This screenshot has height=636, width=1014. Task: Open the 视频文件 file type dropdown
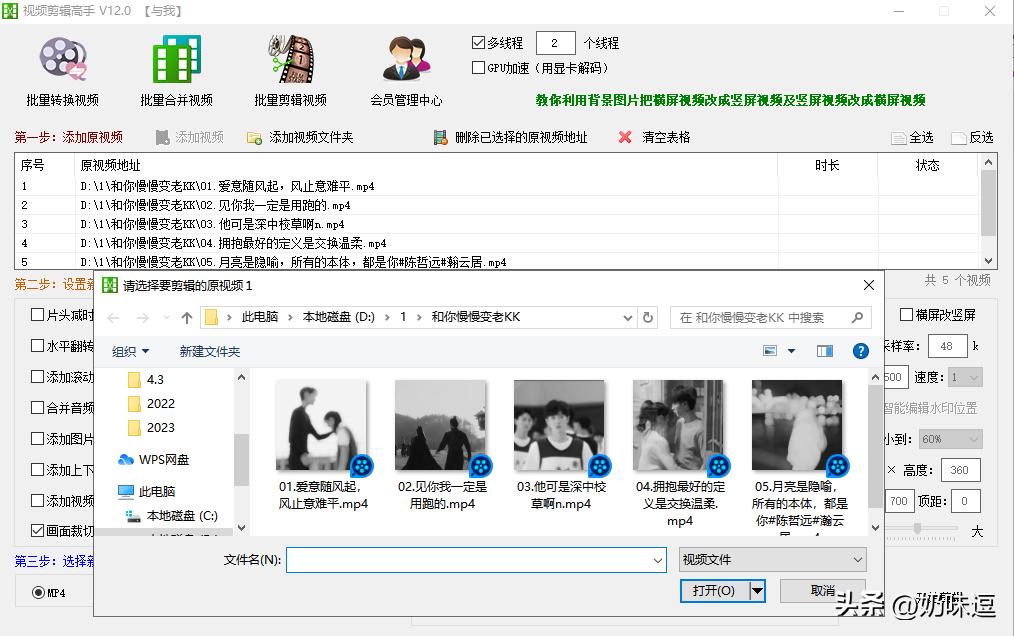click(772, 559)
